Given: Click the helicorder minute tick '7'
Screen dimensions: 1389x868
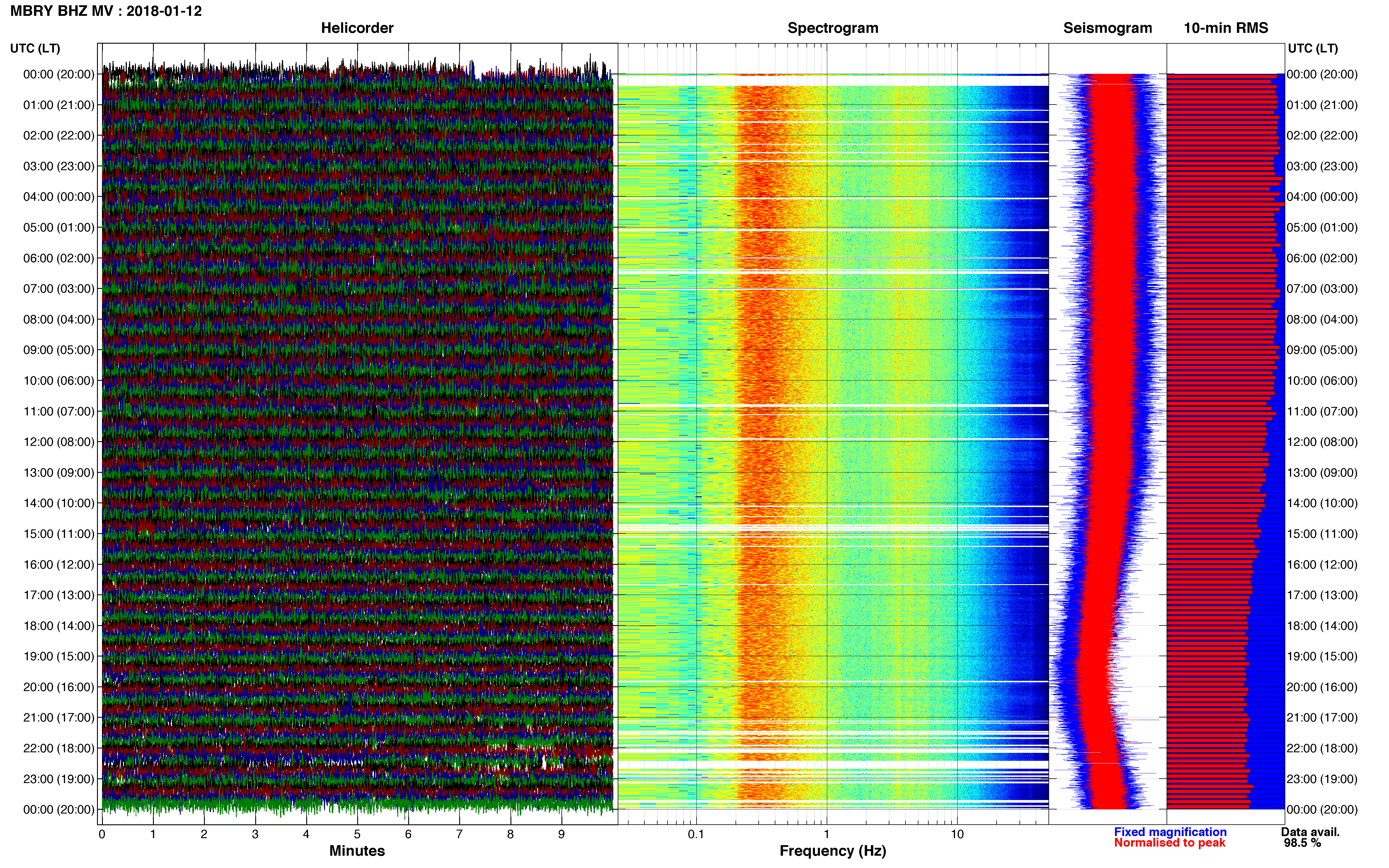Looking at the screenshot, I should point(459,835).
